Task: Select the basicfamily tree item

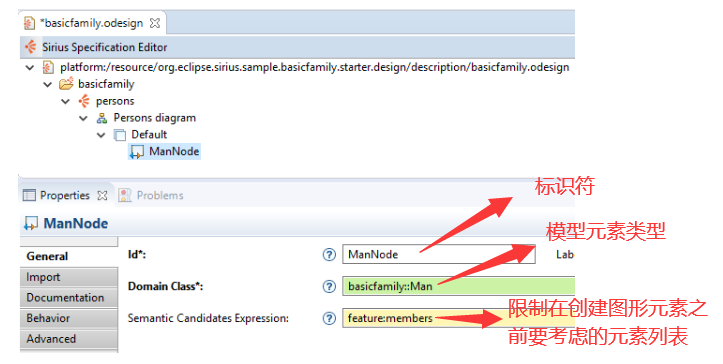Action: pos(106,84)
